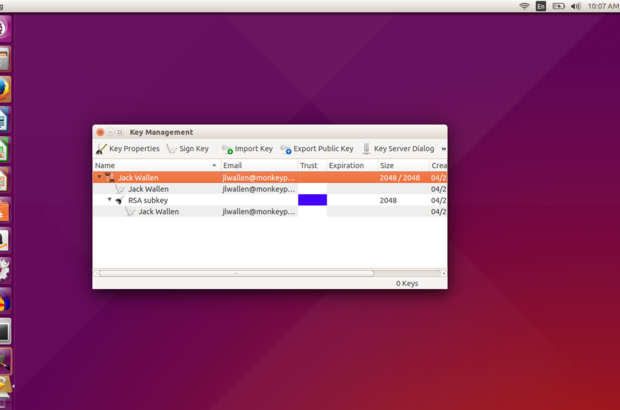Click the blue trust swatch on RSA subkey
Viewport: 620px width, 410px height.
(x=312, y=200)
